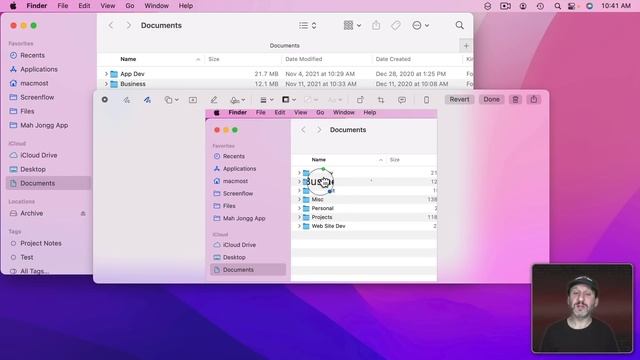The image size is (640, 360).
Task: Open Siri from the menu bar
Action: click(x=589, y=6)
